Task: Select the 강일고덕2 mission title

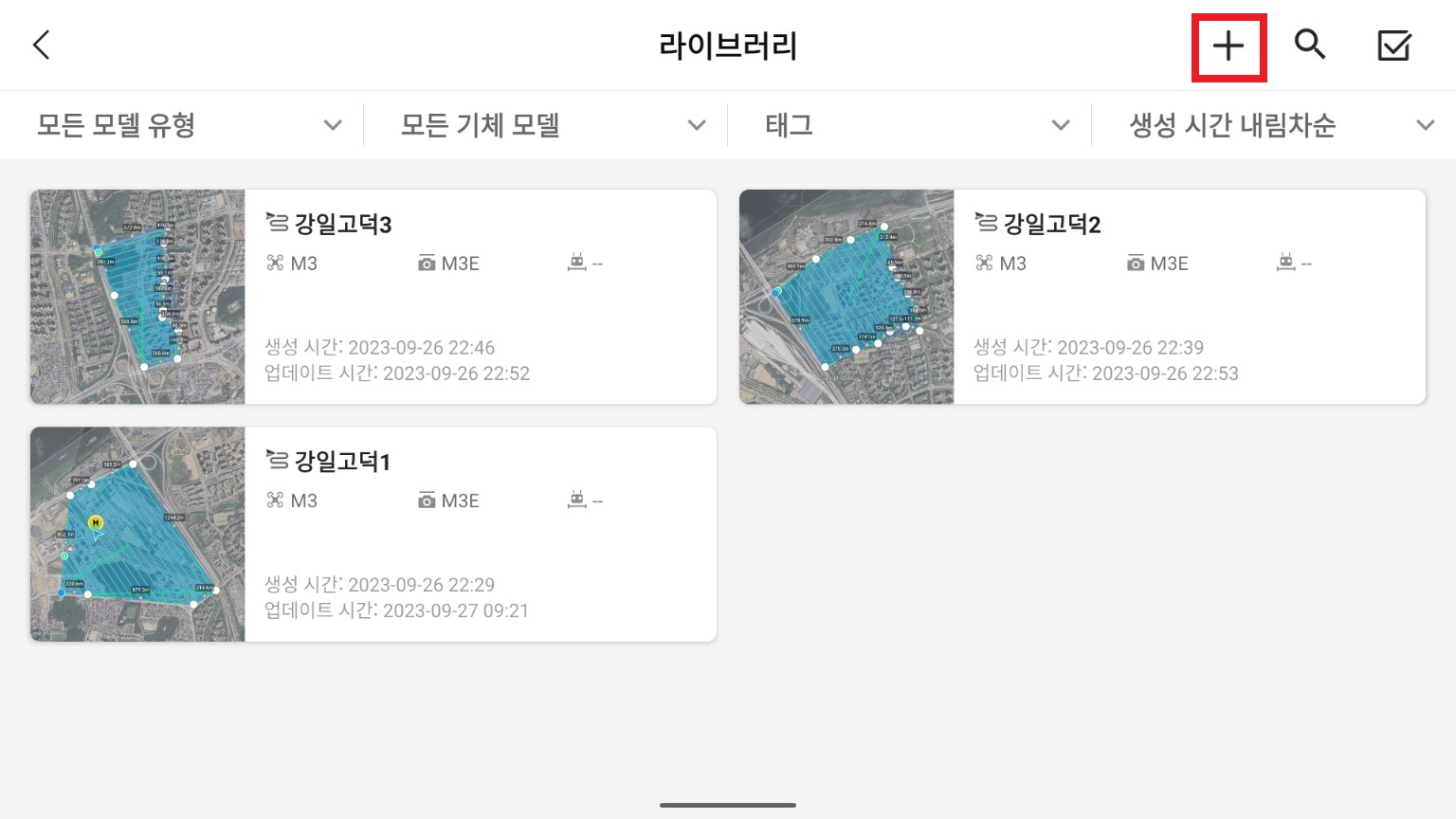Action: [1052, 225]
